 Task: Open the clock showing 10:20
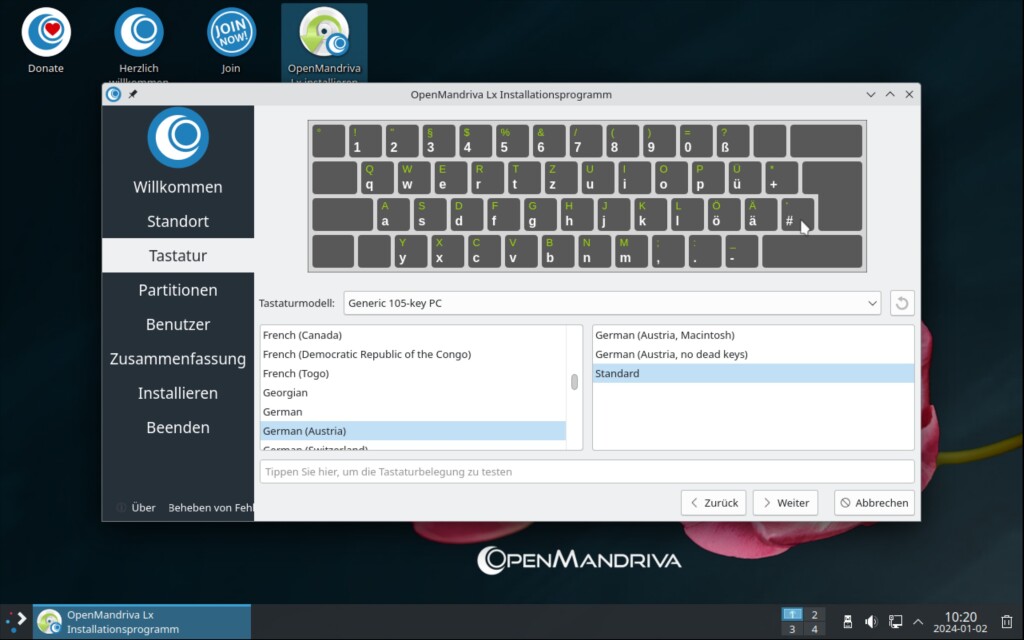click(x=960, y=622)
